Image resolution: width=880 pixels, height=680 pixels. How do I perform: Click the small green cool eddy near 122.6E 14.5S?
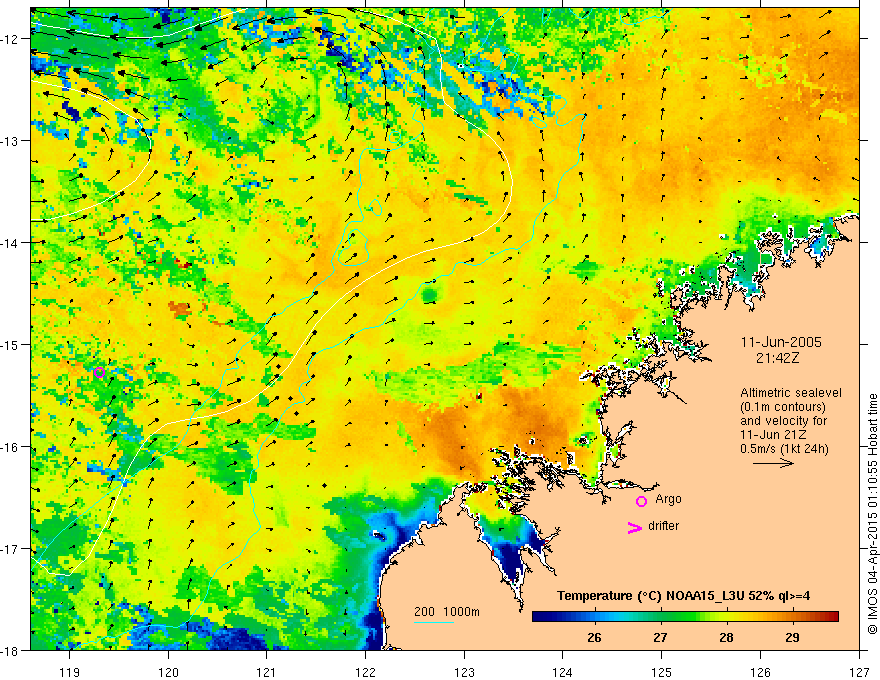[430, 293]
